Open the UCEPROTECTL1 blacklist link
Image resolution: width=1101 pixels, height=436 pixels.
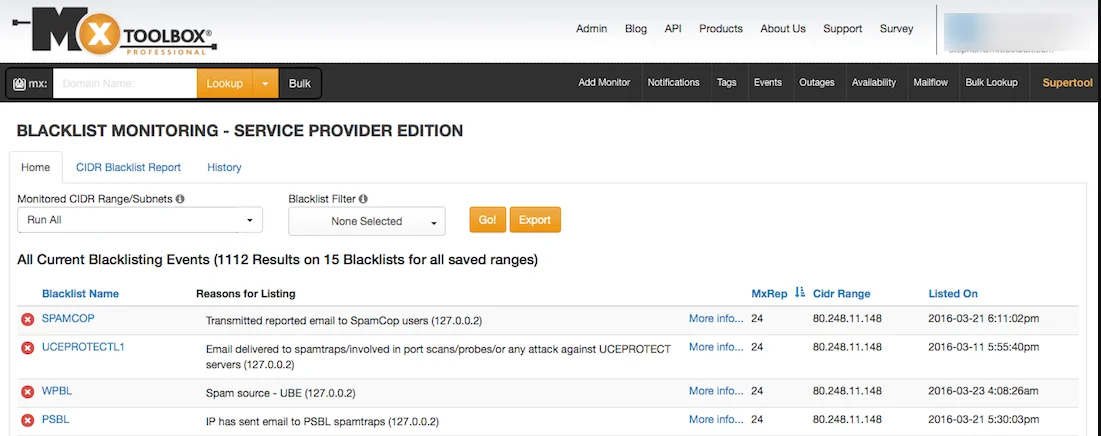(x=83, y=346)
